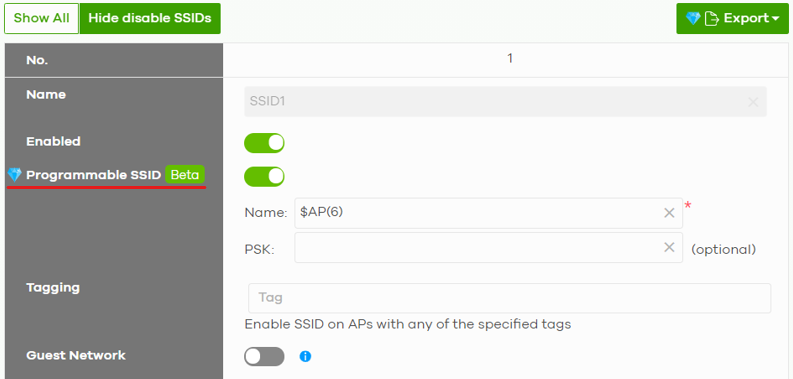Click the SSID1 Name field
Screen dimensions: 793x379
tap(505, 102)
